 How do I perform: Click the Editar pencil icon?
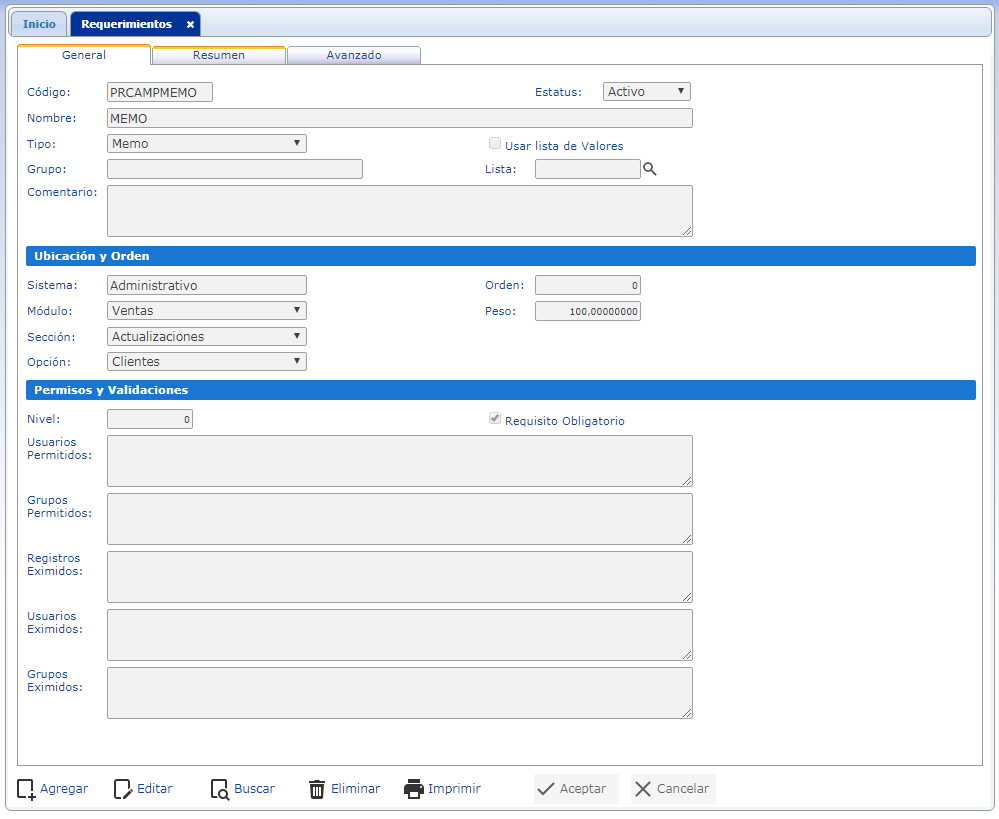[x=123, y=789]
